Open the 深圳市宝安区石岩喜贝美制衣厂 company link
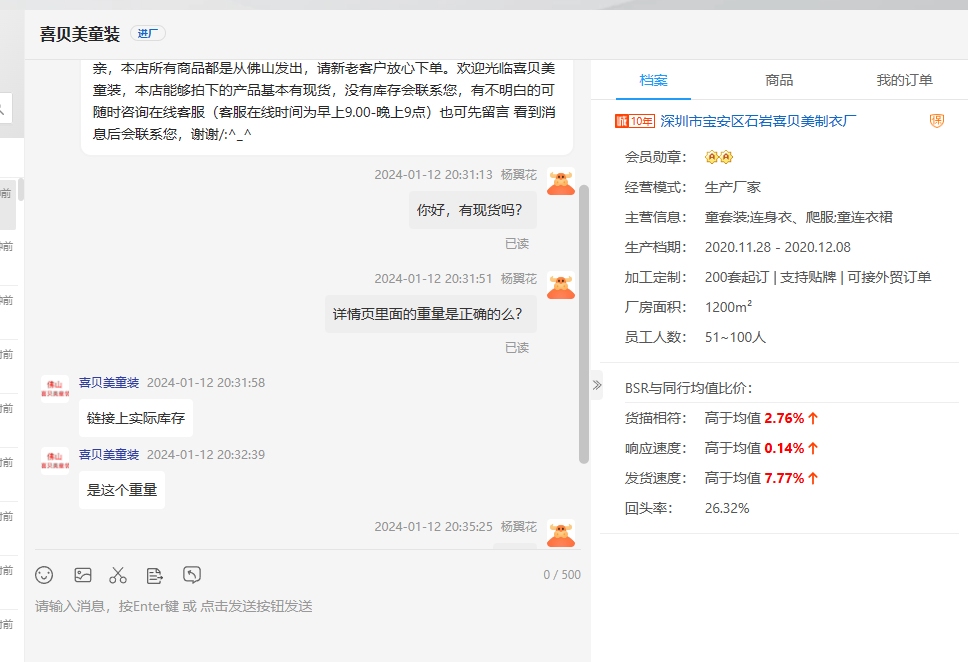Image resolution: width=968 pixels, height=662 pixels. 758,122
